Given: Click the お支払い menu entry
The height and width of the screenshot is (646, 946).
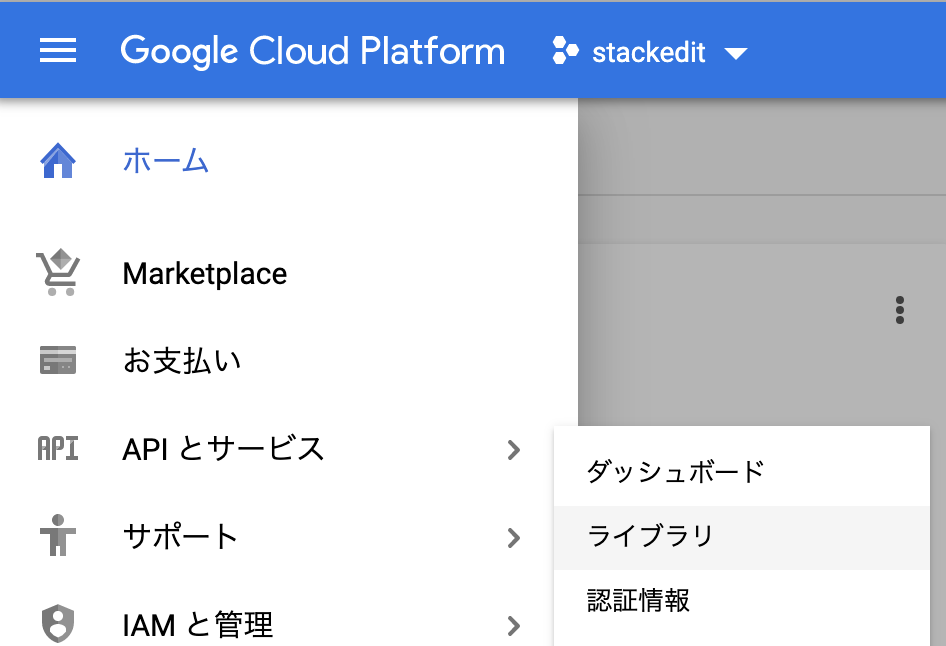Looking at the screenshot, I should [180, 360].
